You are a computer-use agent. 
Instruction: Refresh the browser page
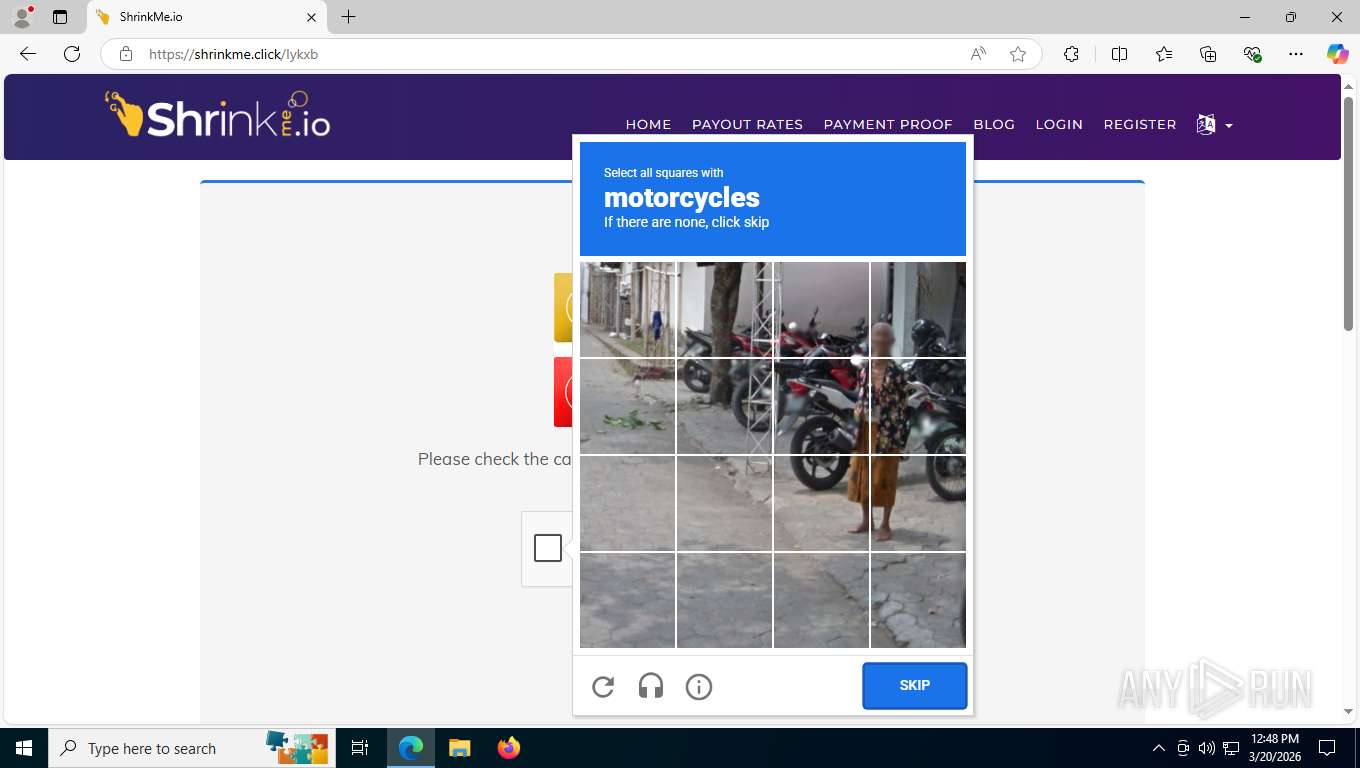(x=72, y=54)
